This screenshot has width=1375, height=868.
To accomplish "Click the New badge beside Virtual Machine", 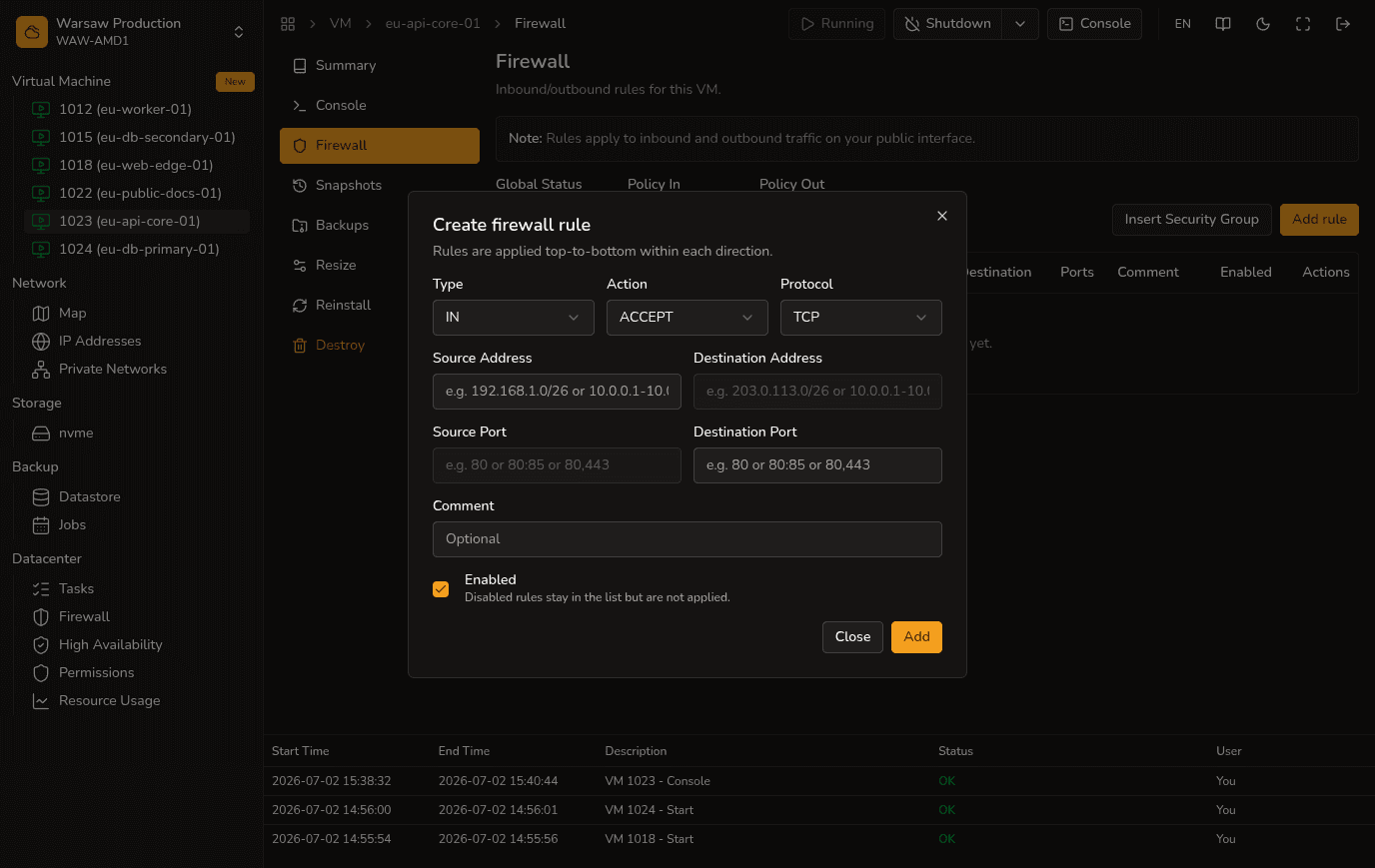I will (235, 82).
